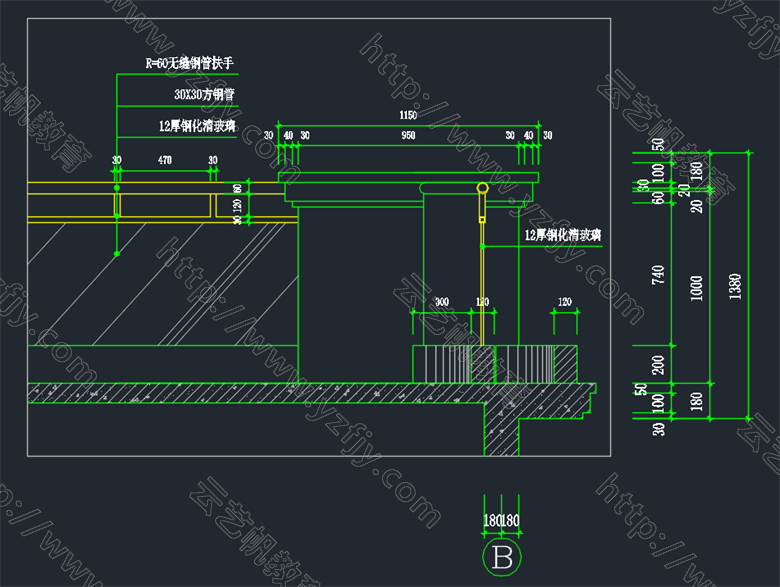Pick the 740 vertical dimension text

pyautogui.click(x=658, y=275)
